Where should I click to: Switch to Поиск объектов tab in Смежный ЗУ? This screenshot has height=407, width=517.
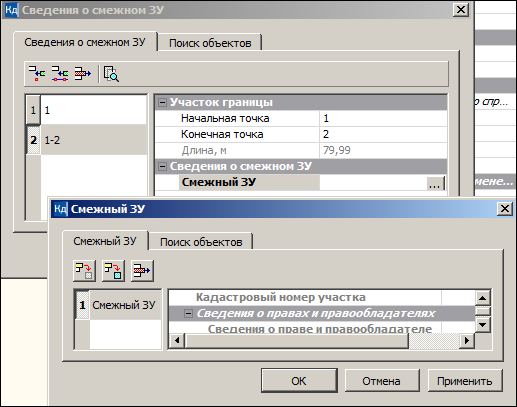click(x=201, y=242)
